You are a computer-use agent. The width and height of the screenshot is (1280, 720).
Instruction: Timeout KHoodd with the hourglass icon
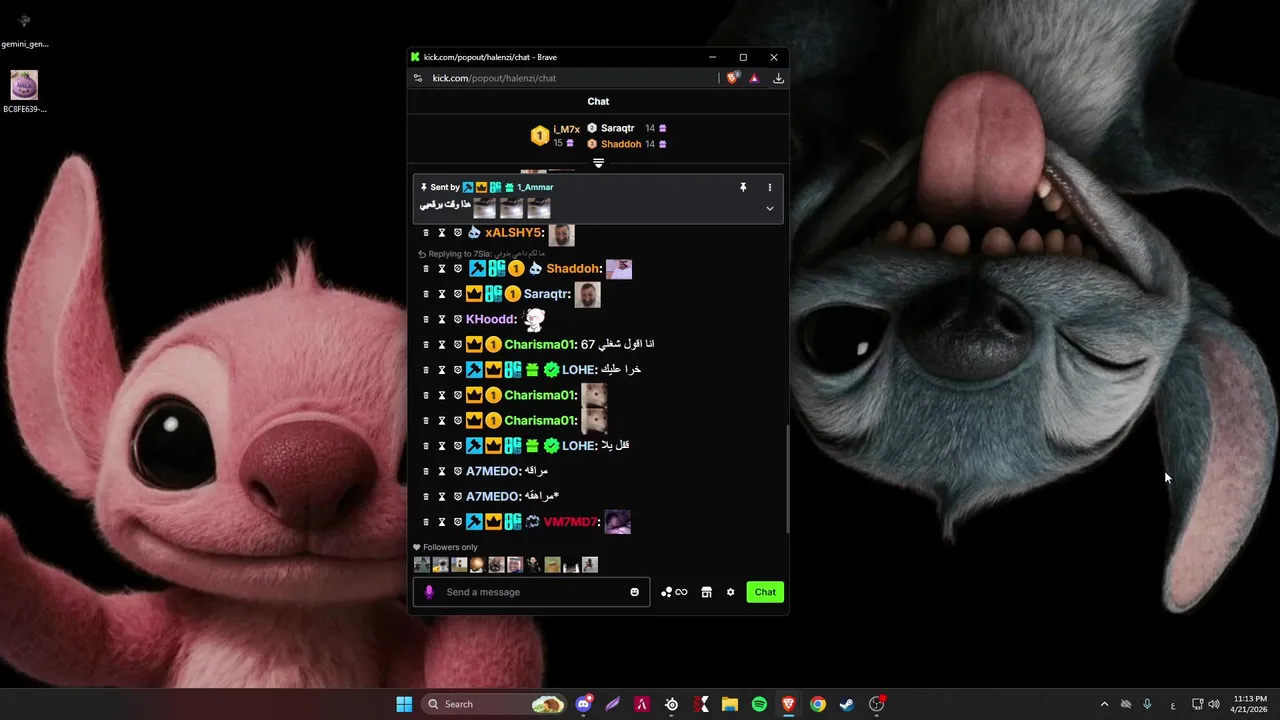pyautogui.click(x=442, y=319)
